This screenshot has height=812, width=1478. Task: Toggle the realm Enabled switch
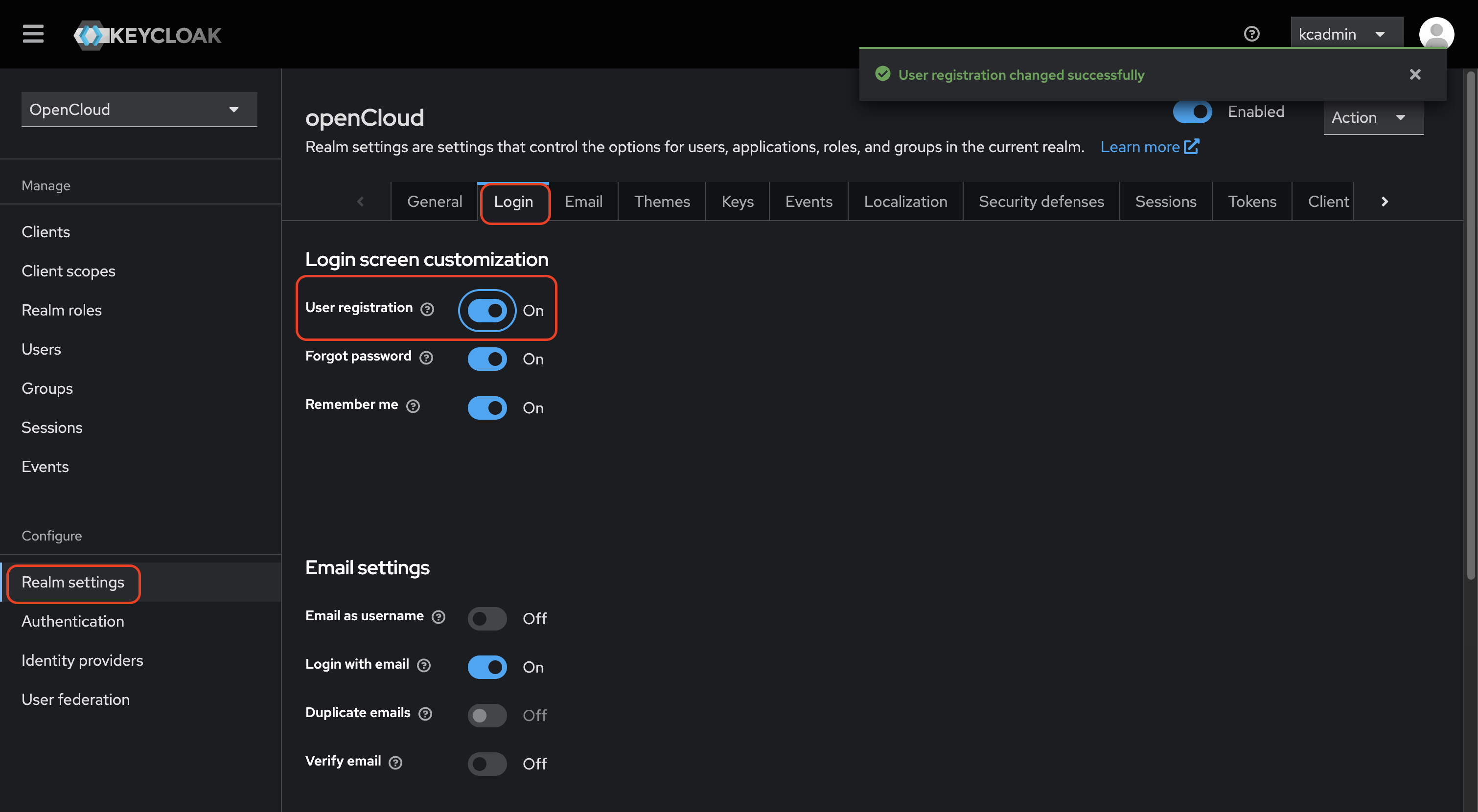pyautogui.click(x=1192, y=112)
